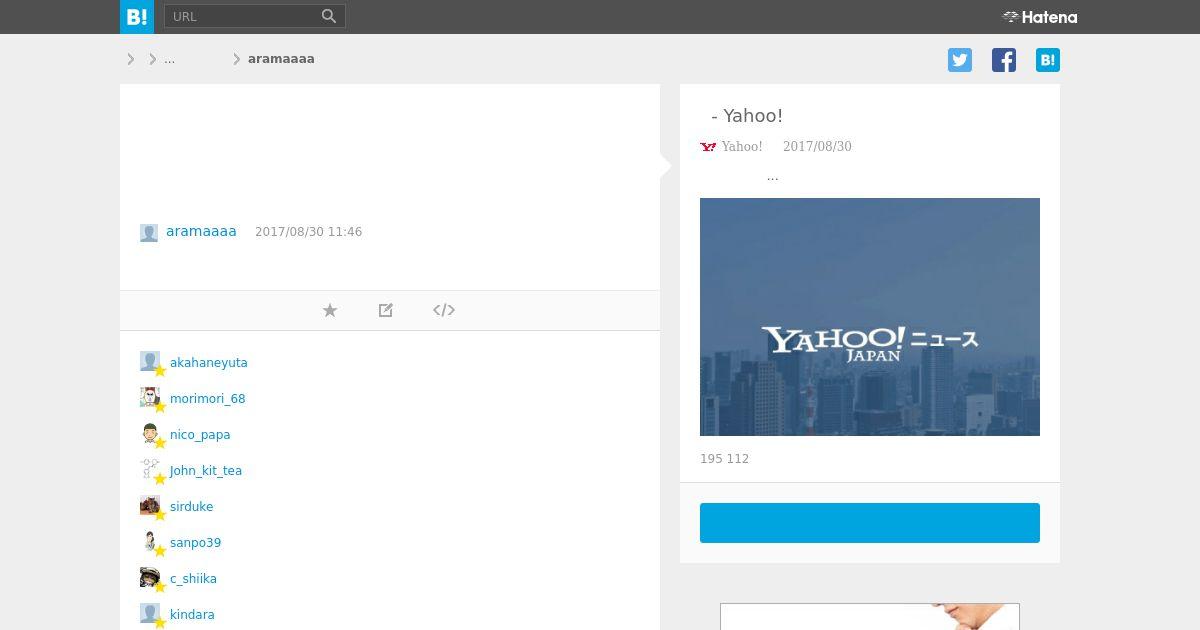Add a star to this comment
Image resolution: width=1200 pixels, height=630 pixels.
pyautogui.click(x=330, y=310)
